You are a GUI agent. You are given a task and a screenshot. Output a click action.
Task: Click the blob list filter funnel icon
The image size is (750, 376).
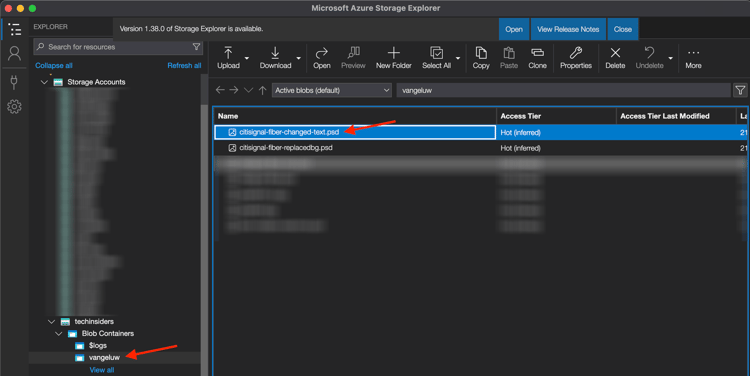point(740,90)
